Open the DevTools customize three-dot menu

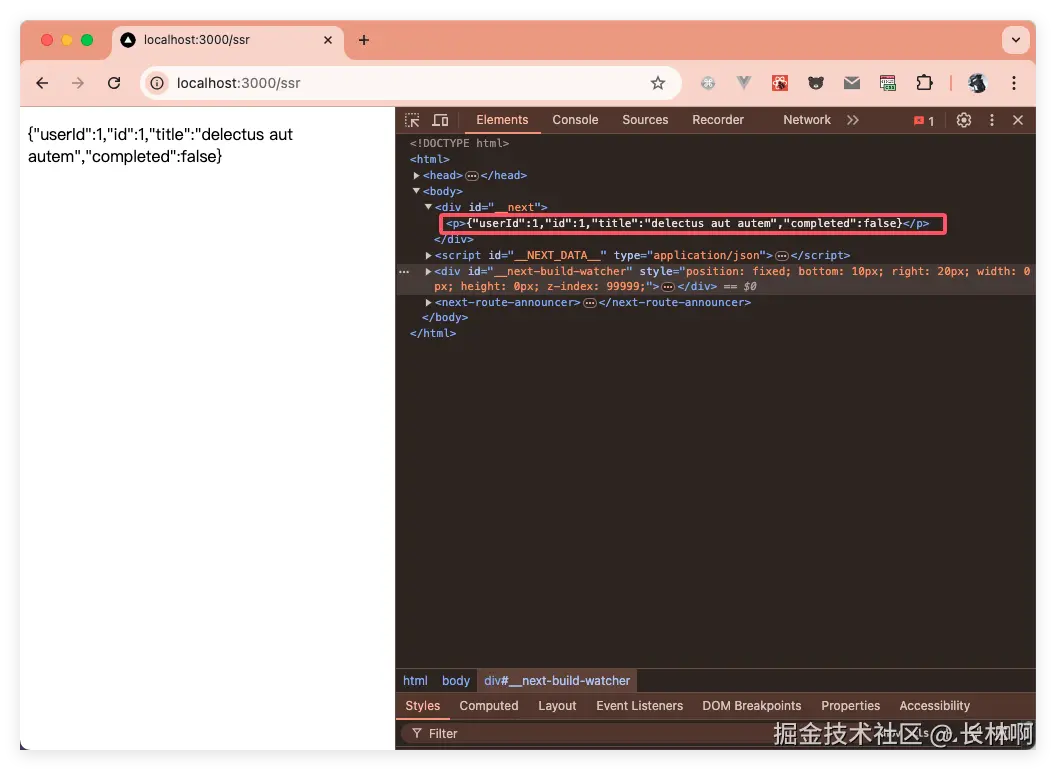[x=991, y=120]
